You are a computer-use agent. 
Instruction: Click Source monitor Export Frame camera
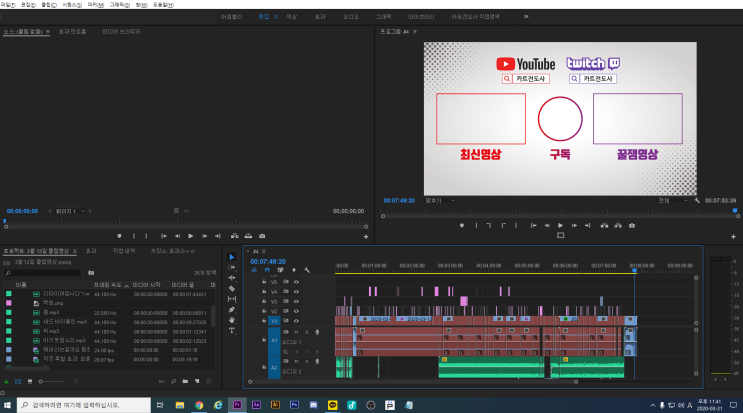pyautogui.click(x=262, y=236)
